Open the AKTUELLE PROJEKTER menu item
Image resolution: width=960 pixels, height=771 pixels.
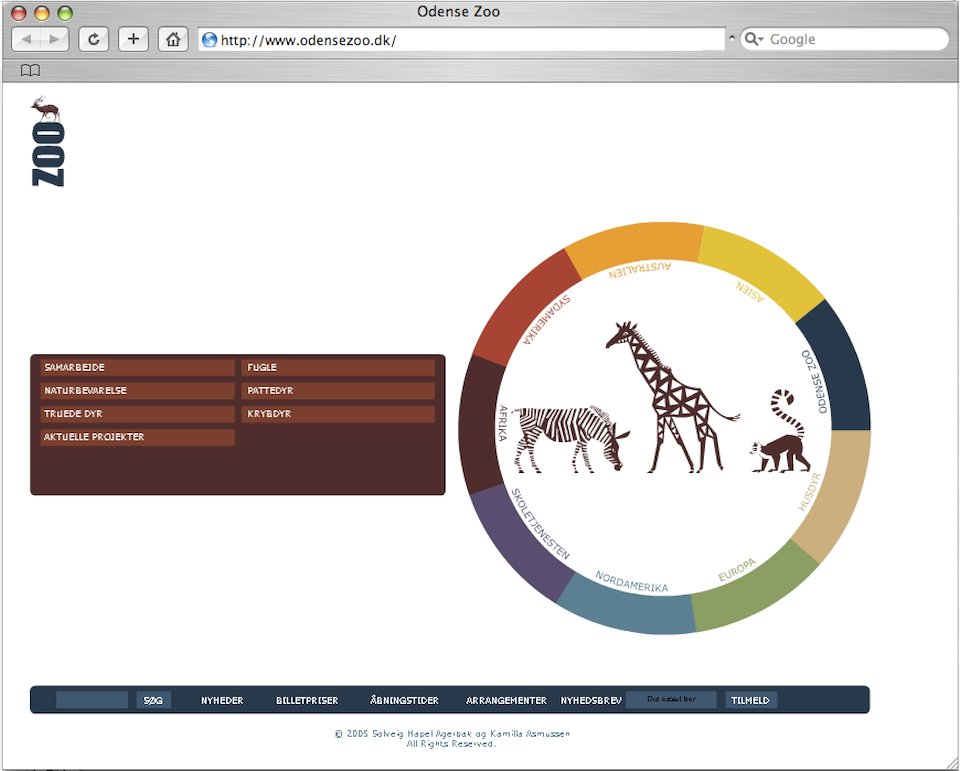click(137, 437)
